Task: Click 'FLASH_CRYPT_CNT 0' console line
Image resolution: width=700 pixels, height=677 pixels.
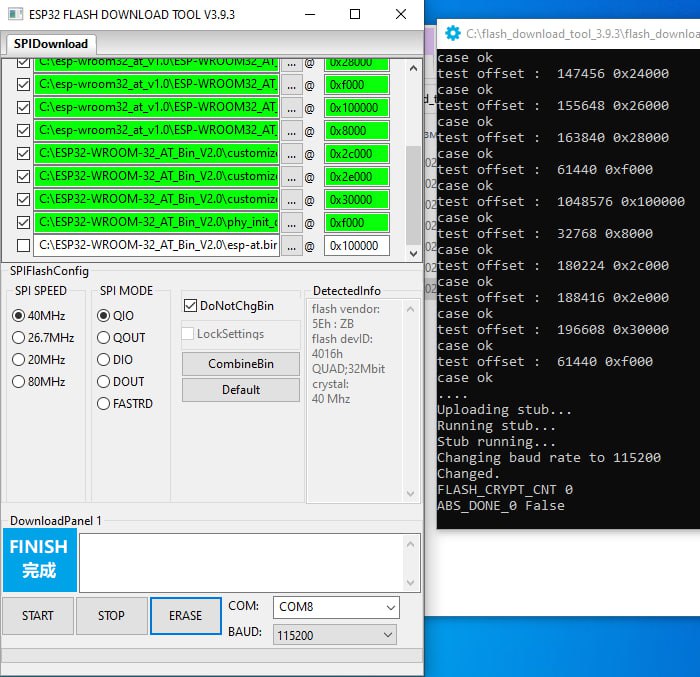Action: [505, 490]
